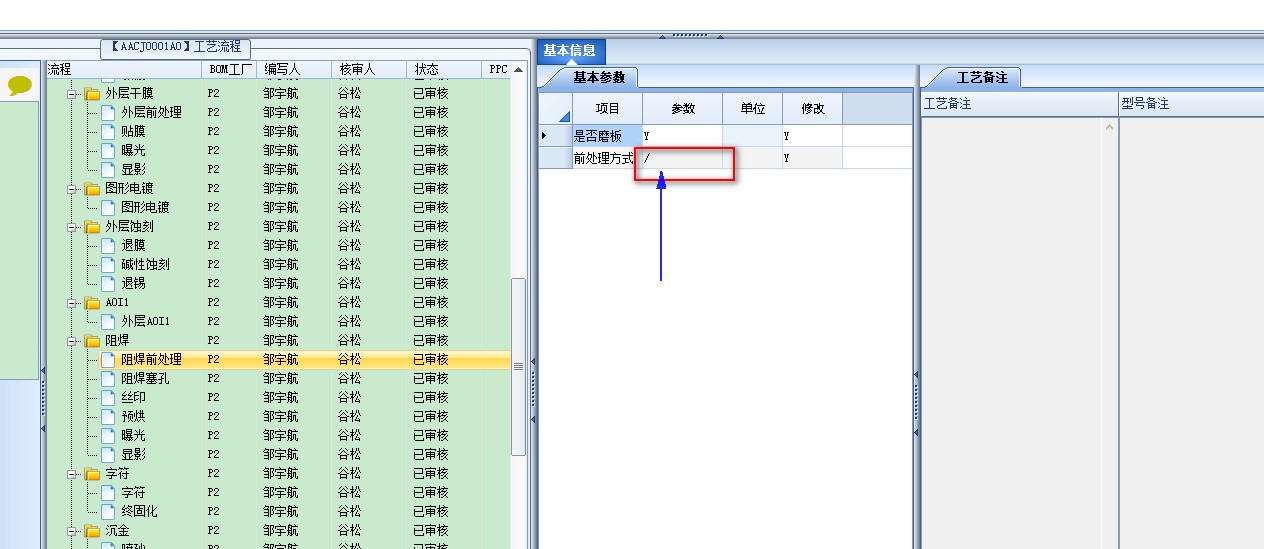Select the 终固化 tree row
The image size is (1264, 549).
(x=278, y=511)
